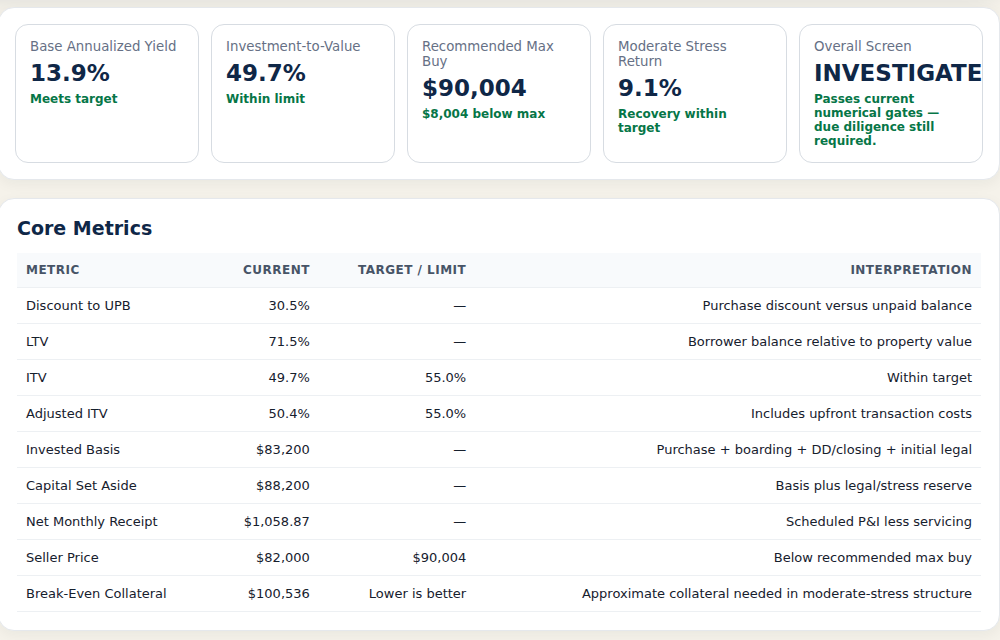The width and height of the screenshot is (1000, 640).
Task: Click the $88,200 Capital Set Aside value
Action: coord(283,486)
